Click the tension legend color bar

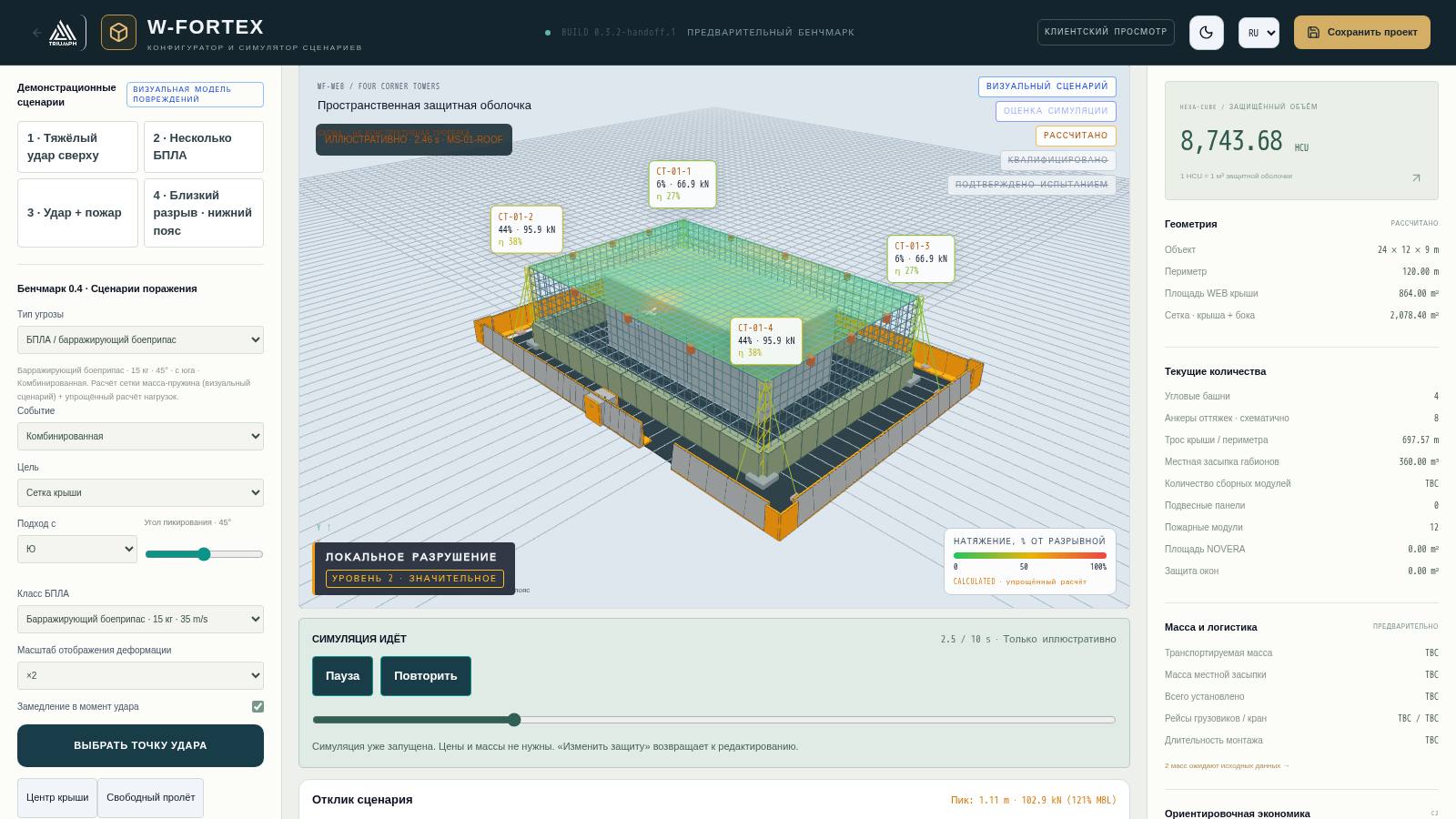1030,555
